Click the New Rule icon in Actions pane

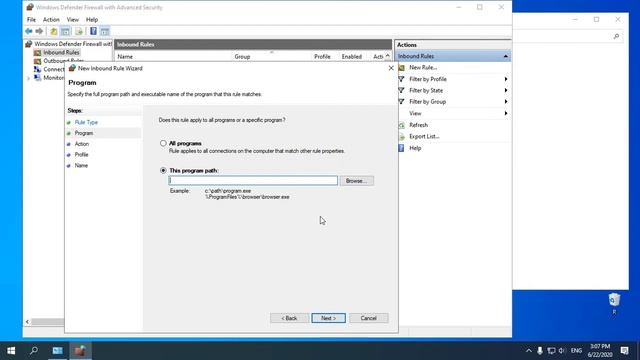(x=402, y=67)
